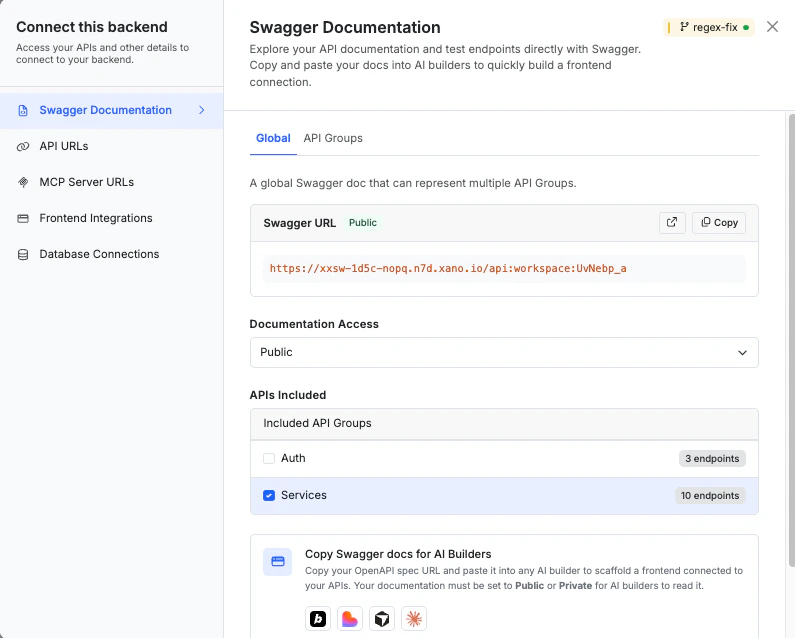
Task: Click the Swagger URL text
Action: click(x=448, y=268)
